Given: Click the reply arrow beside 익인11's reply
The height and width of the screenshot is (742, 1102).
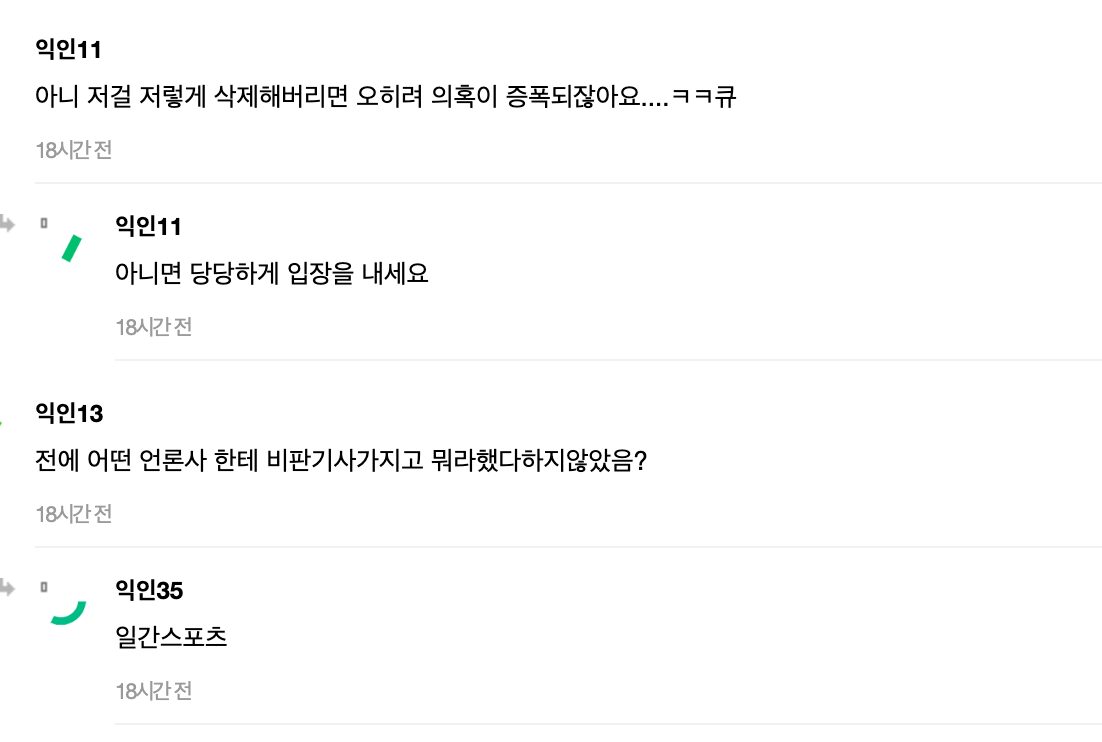Looking at the screenshot, I should point(7,225).
